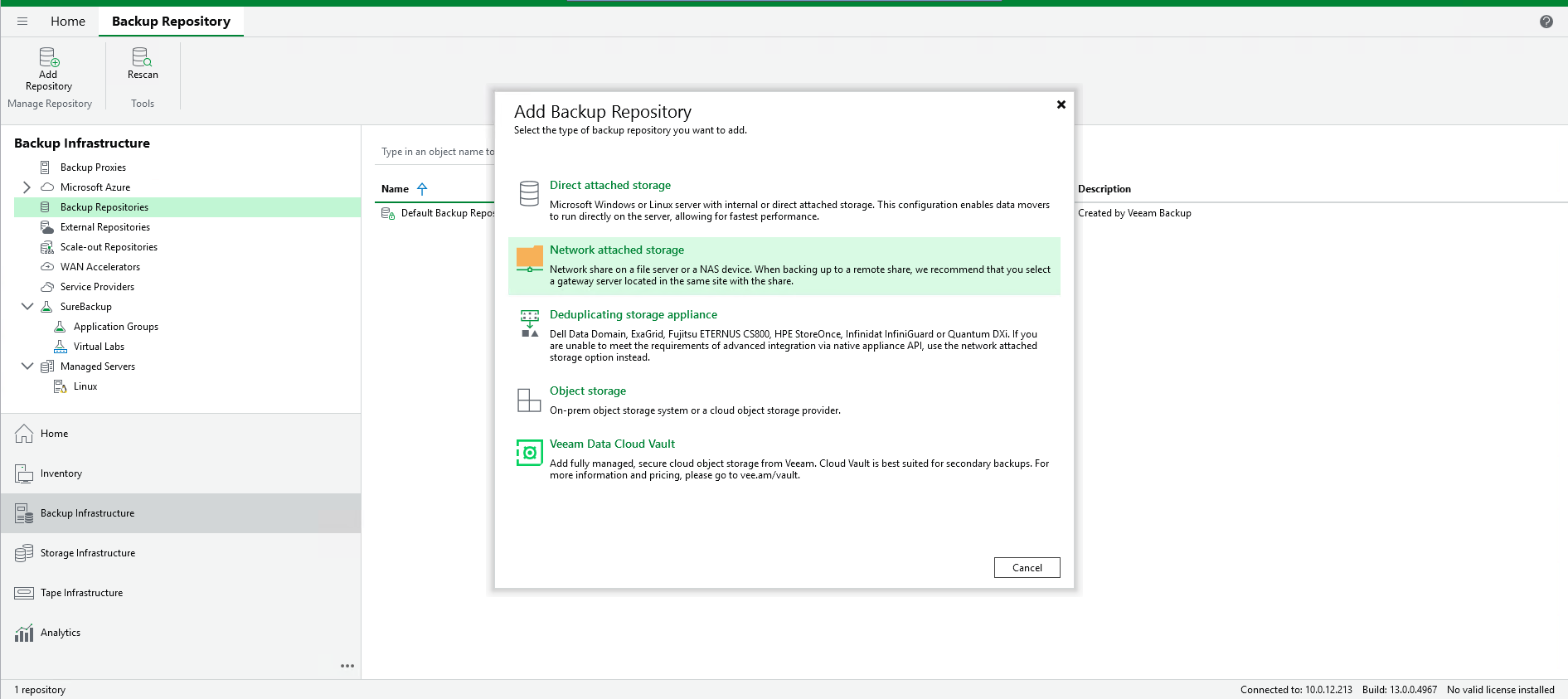
Task: Click the Rescan tool icon
Action: pyautogui.click(x=142, y=57)
